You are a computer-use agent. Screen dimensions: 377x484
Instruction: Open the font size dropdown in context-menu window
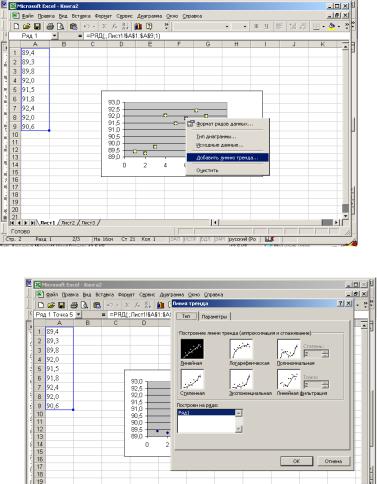(245, 26)
